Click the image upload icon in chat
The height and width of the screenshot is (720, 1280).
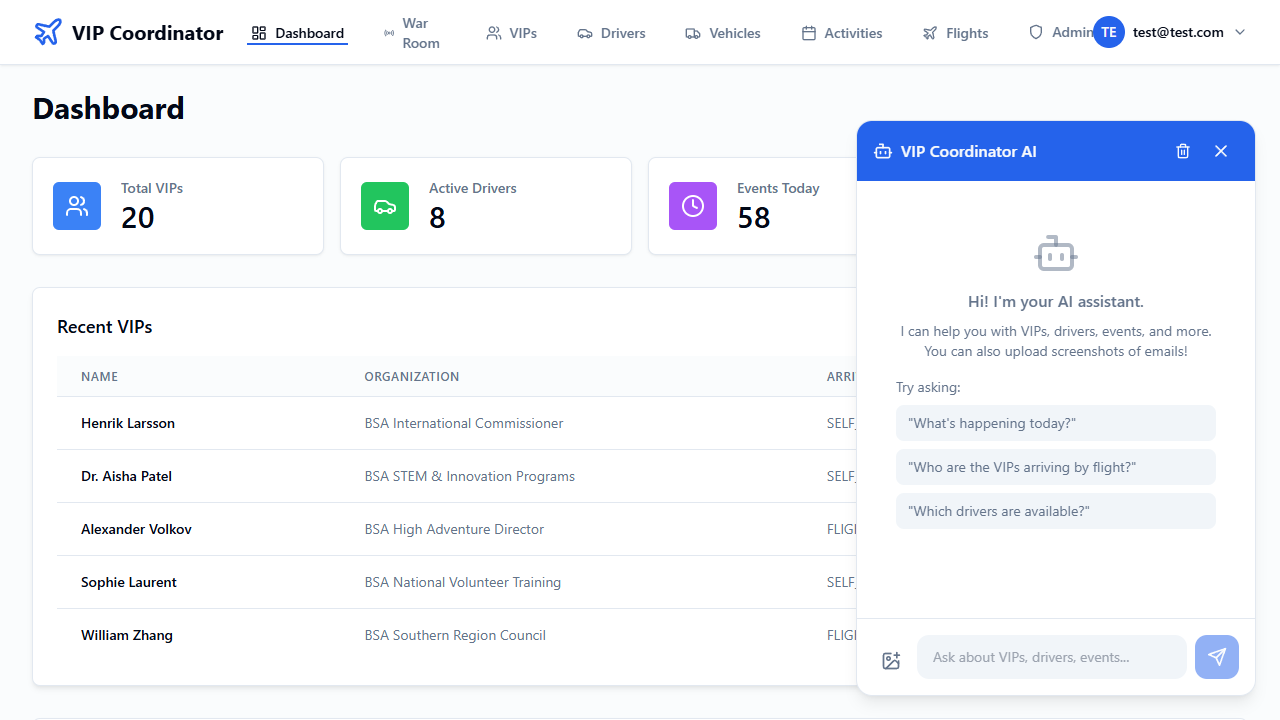coord(891,660)
